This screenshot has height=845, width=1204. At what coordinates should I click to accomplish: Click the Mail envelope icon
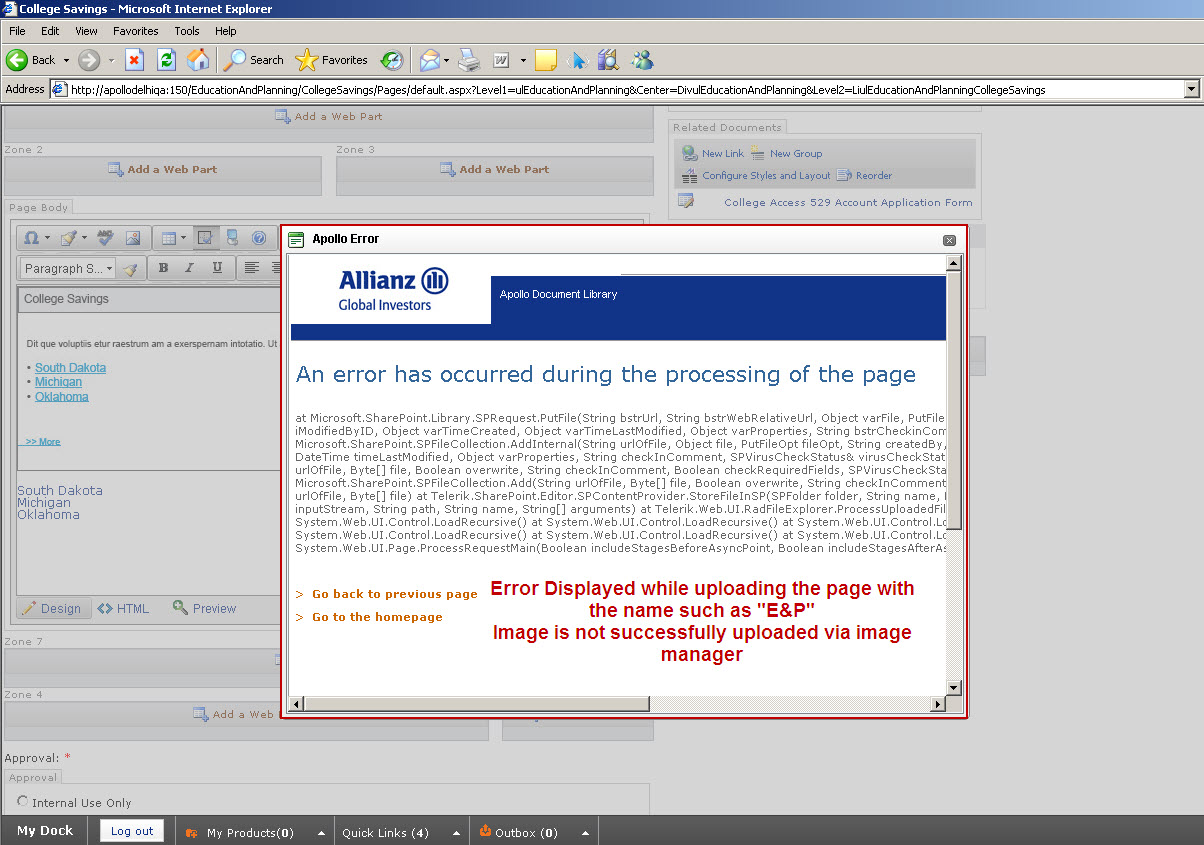(x=429, y=60)
